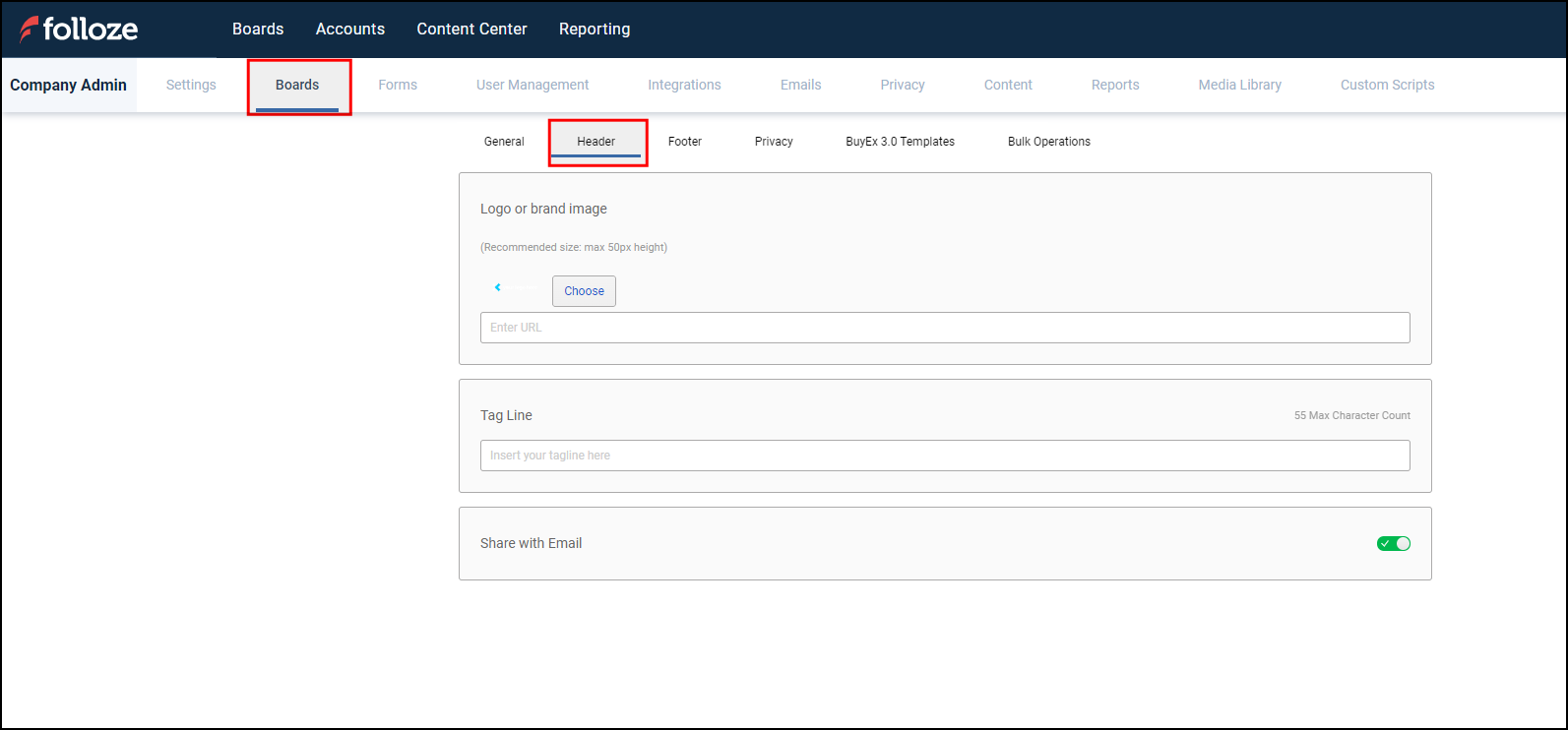The height and width of the screenshot is (730, 1568).
Task: Disable the Share with Email toggle
Action: (1393, 543)
